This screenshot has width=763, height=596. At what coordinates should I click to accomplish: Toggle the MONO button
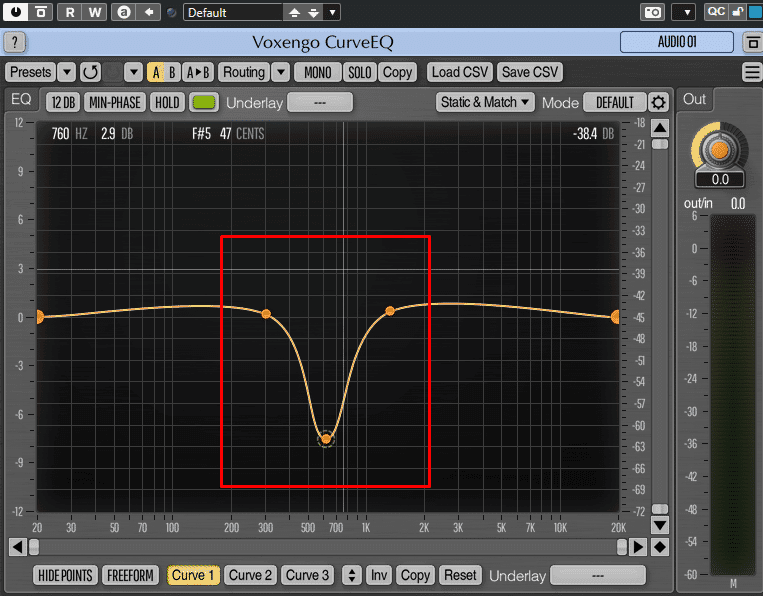tap(318, 72)
